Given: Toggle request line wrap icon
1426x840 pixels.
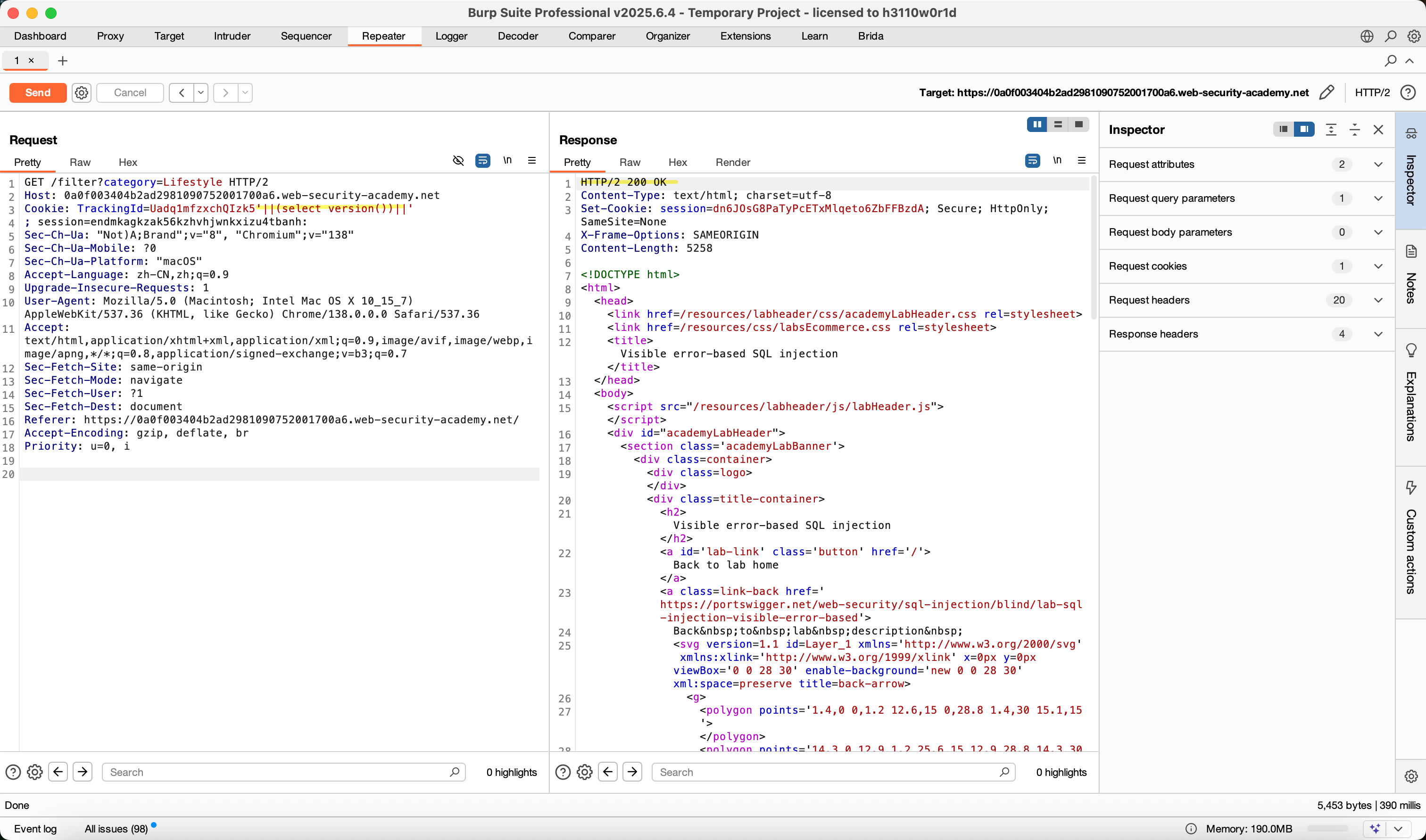Looking at the screenshot, I should tap(482, 161).
